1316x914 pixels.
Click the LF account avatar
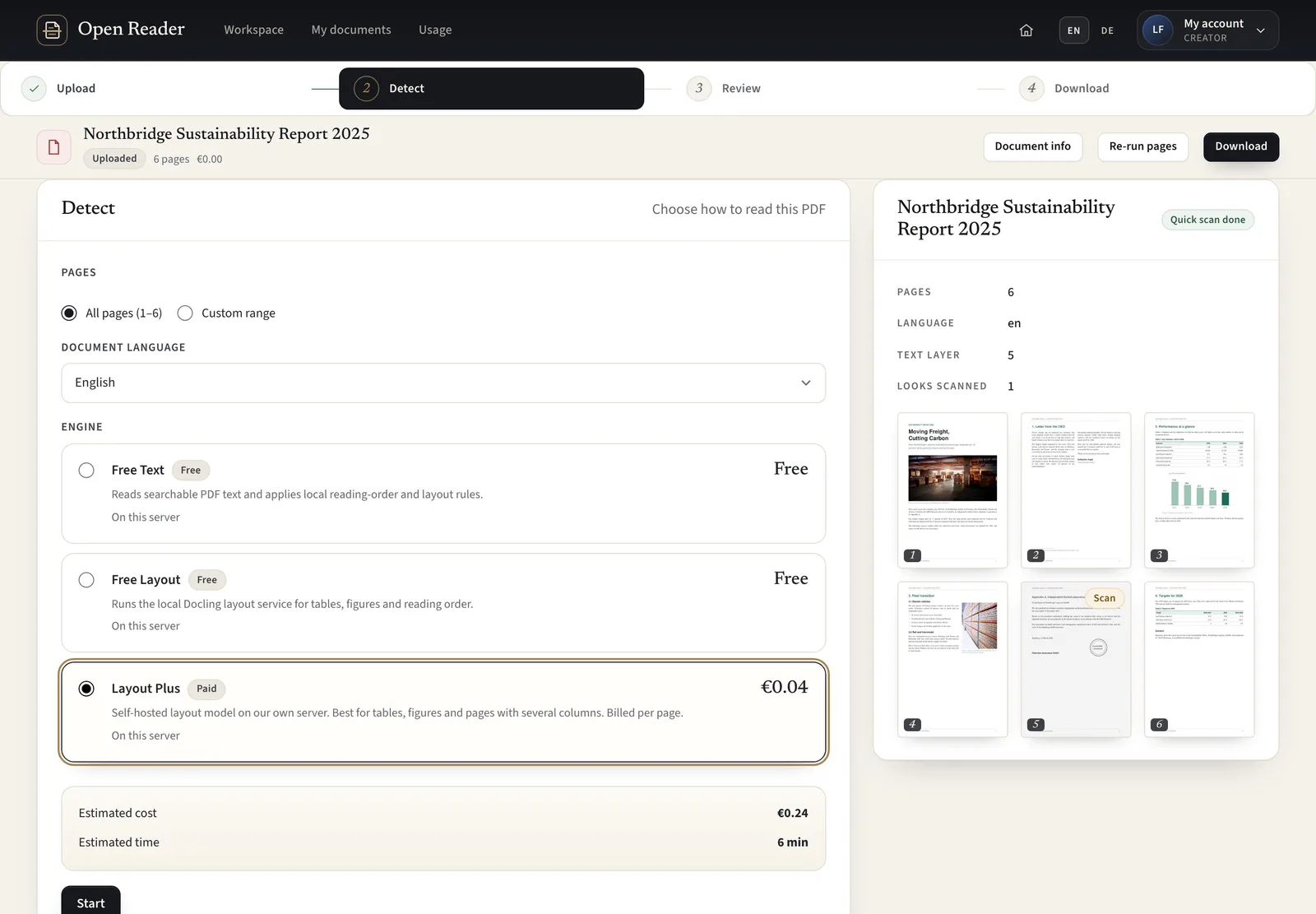[x=1157, y=30]
